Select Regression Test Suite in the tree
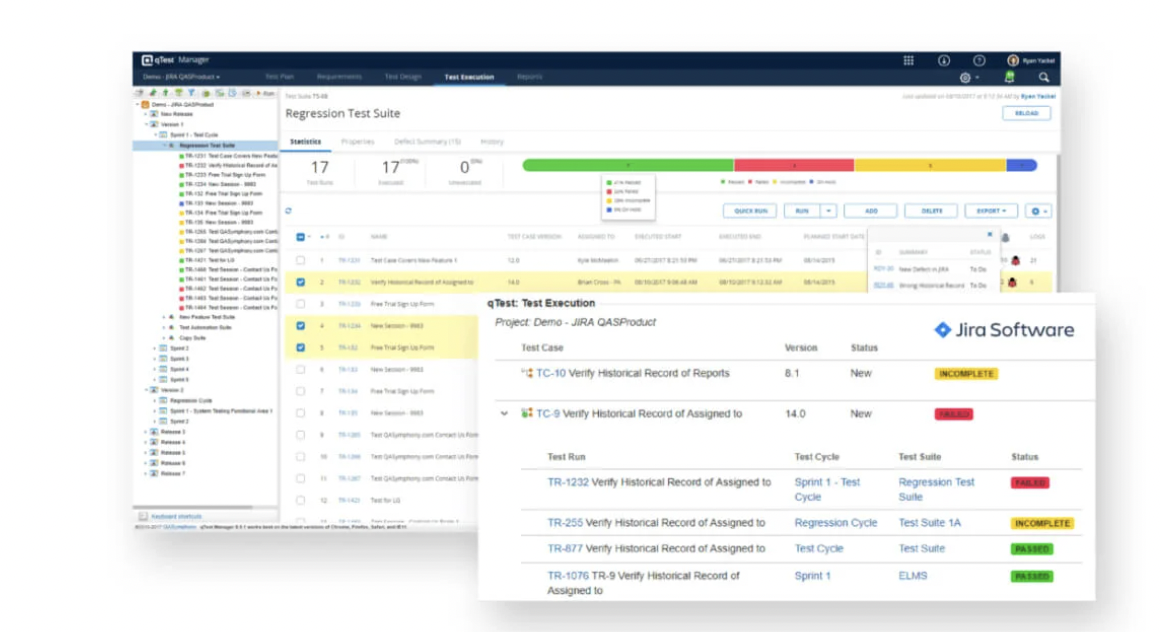 coord(206,146)
